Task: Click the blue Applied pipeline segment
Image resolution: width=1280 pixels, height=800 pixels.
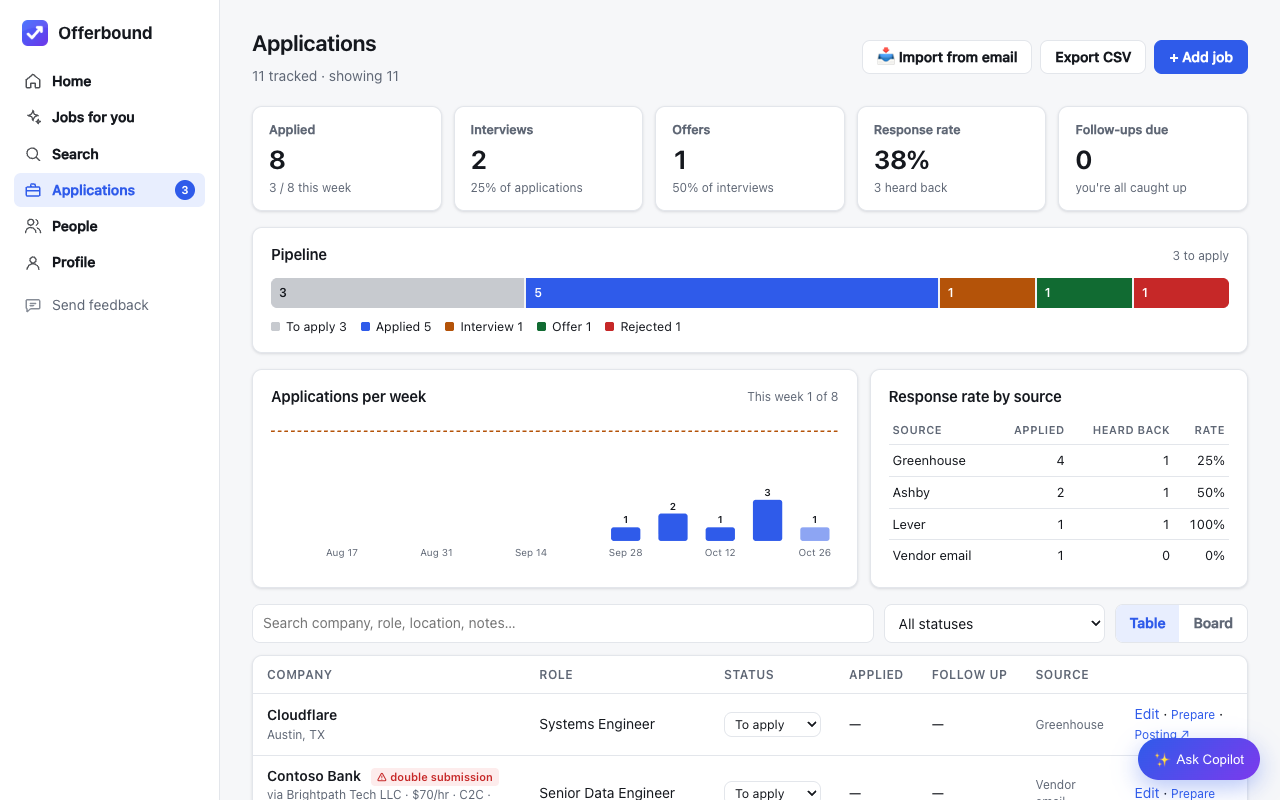Action: 732,293
